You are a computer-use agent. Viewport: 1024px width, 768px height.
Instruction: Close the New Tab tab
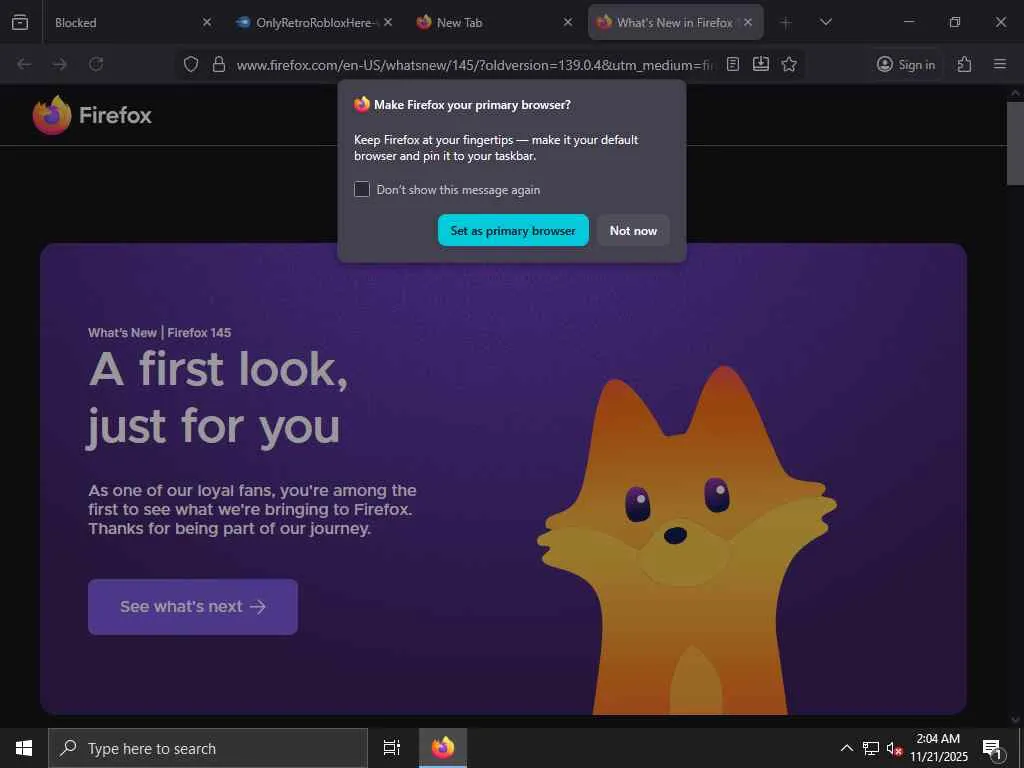point(568,22)
